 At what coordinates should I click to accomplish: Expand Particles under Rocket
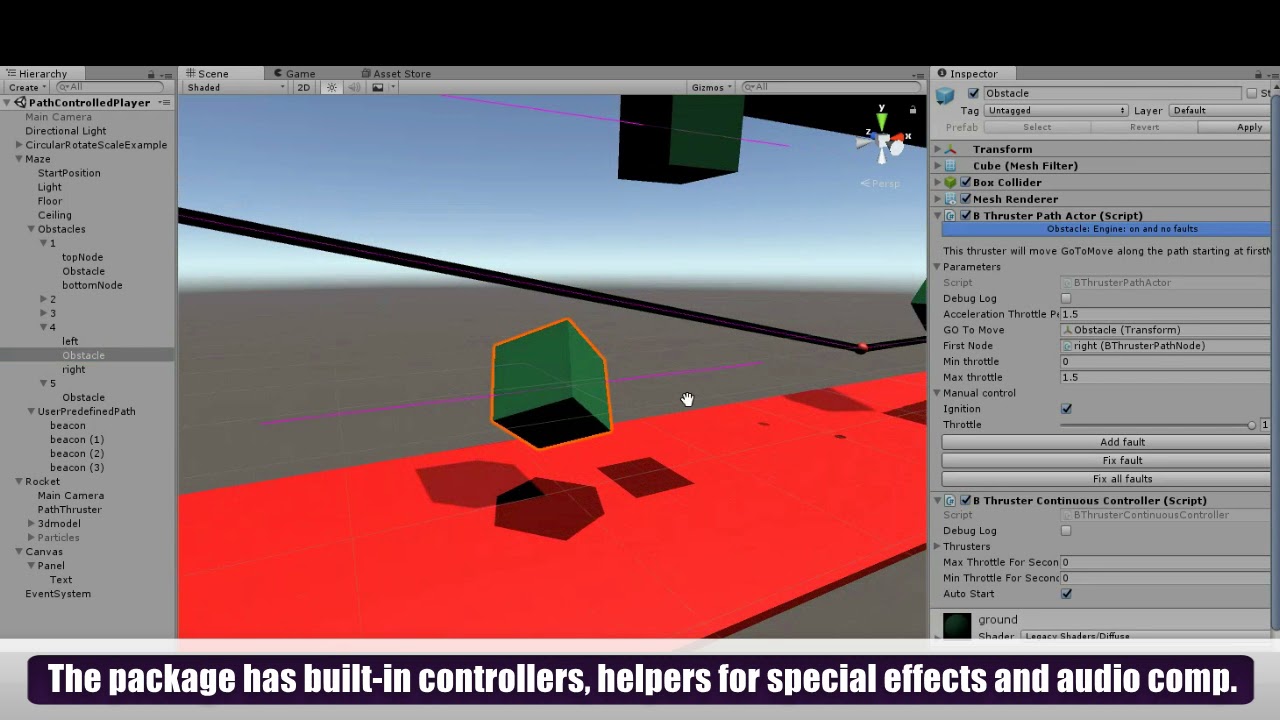(31, 538)
